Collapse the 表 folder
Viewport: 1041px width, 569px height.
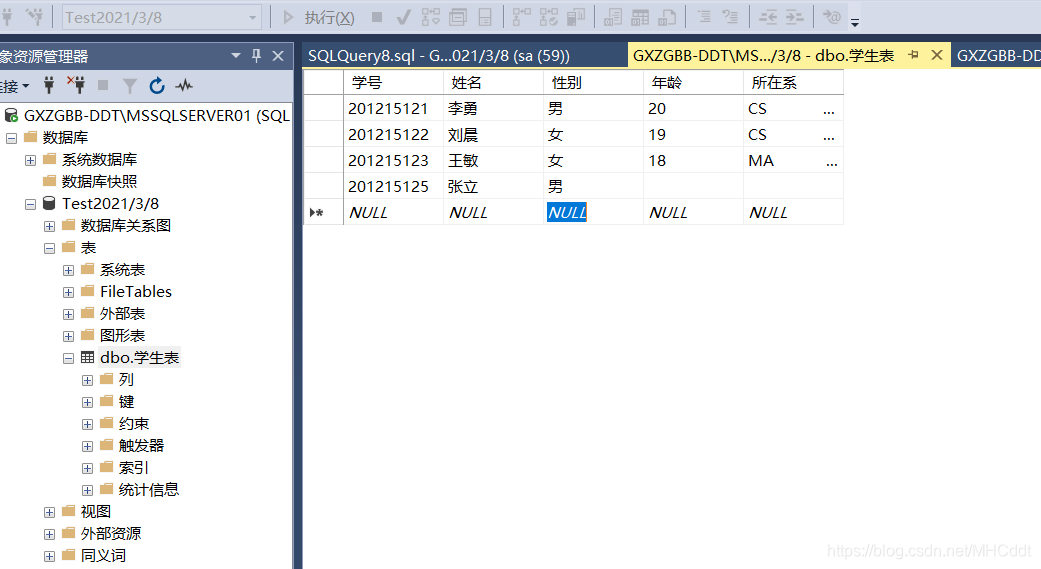point(50,248)
